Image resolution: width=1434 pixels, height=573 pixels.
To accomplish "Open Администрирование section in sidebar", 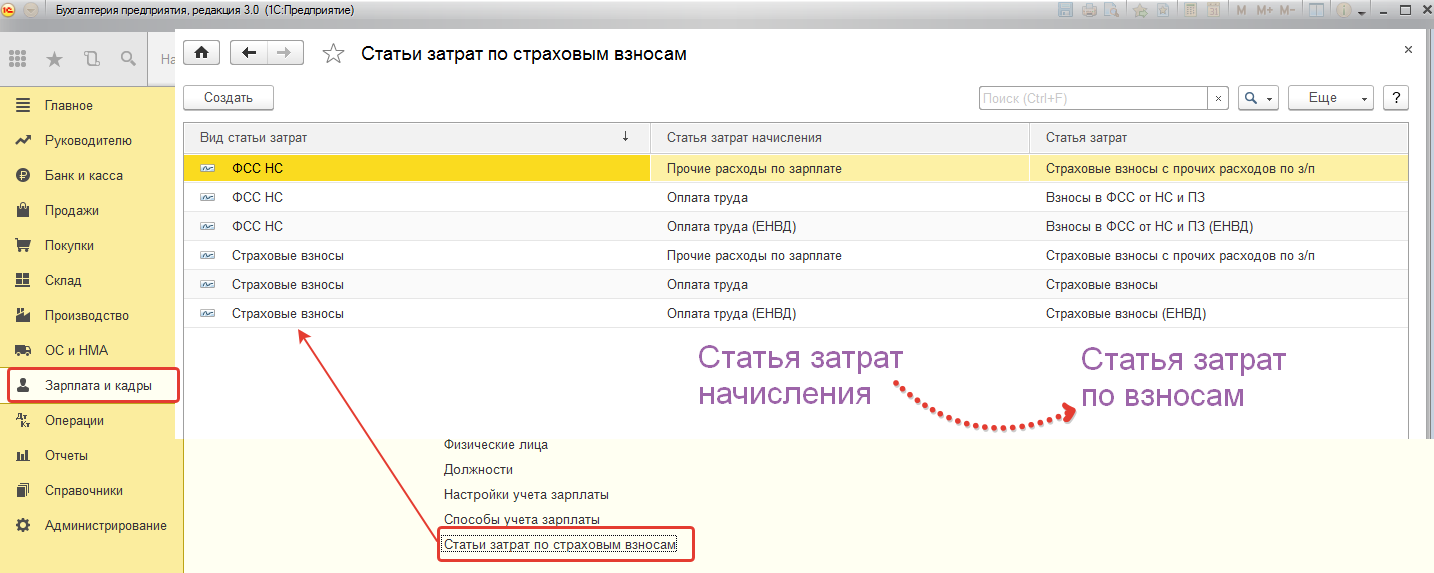I will 91,525.
